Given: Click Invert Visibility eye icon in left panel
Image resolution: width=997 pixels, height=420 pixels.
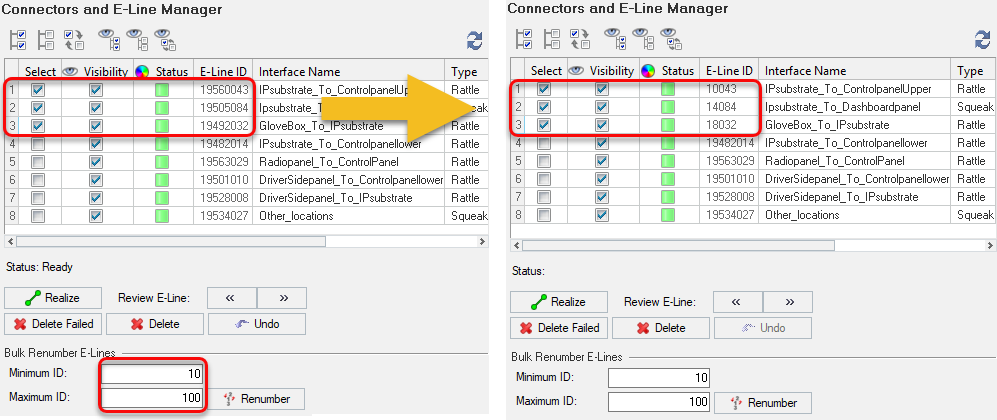Looking at the screenshot, I should click(166, 39).
